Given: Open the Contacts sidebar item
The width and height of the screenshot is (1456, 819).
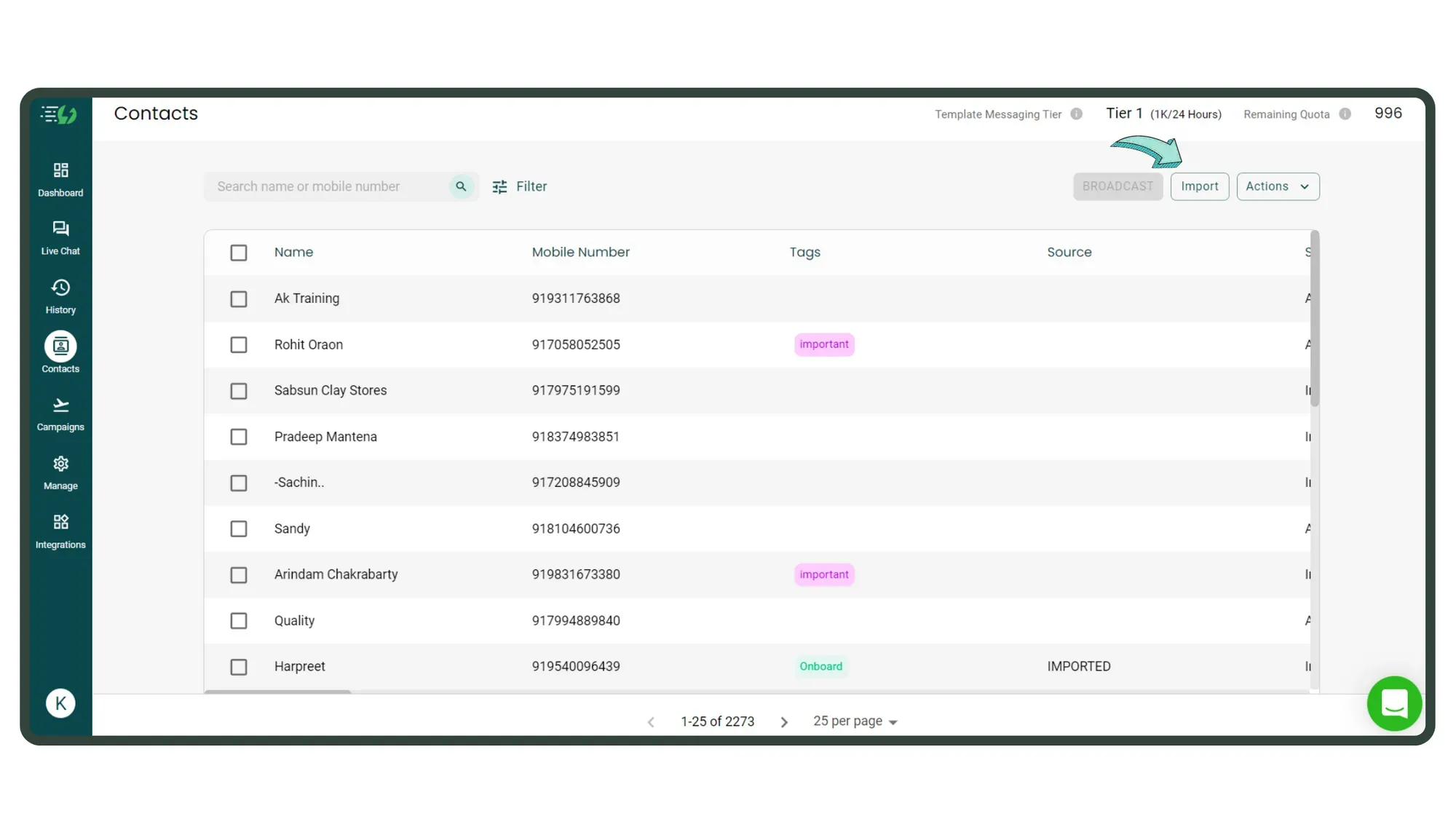Looking at the screenshot, I should click(60, 347).
